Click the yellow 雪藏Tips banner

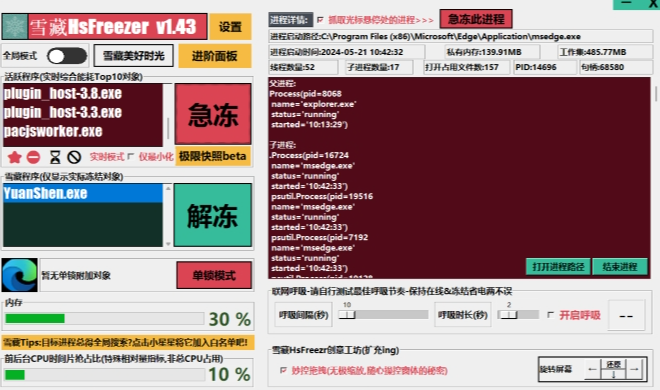(x=128, y=342)
